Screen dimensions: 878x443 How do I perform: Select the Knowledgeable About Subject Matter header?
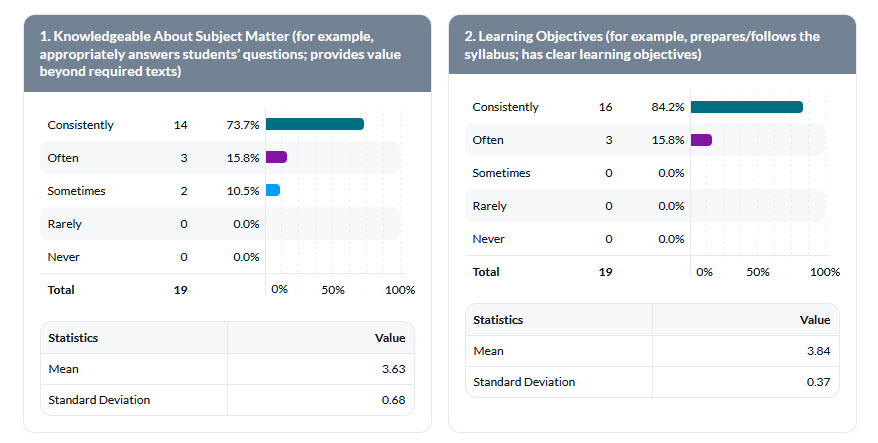tap(227, 54)
